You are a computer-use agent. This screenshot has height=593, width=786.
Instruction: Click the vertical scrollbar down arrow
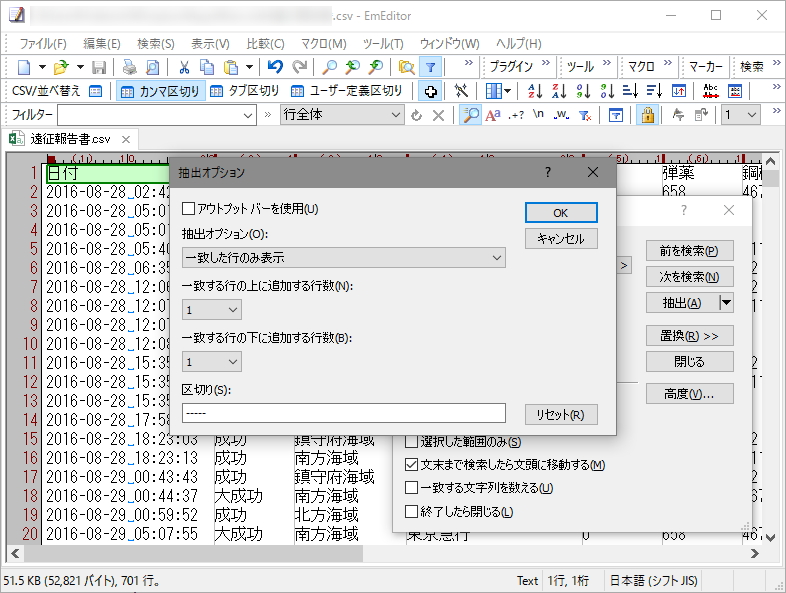(770, 537)
